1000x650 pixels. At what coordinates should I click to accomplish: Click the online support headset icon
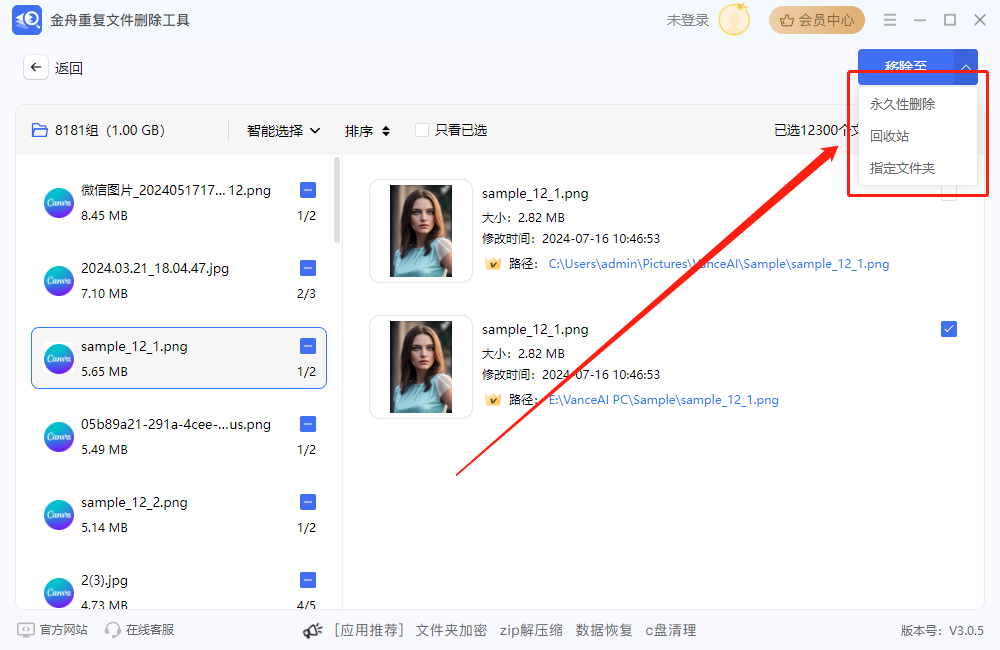coord(113,630)
